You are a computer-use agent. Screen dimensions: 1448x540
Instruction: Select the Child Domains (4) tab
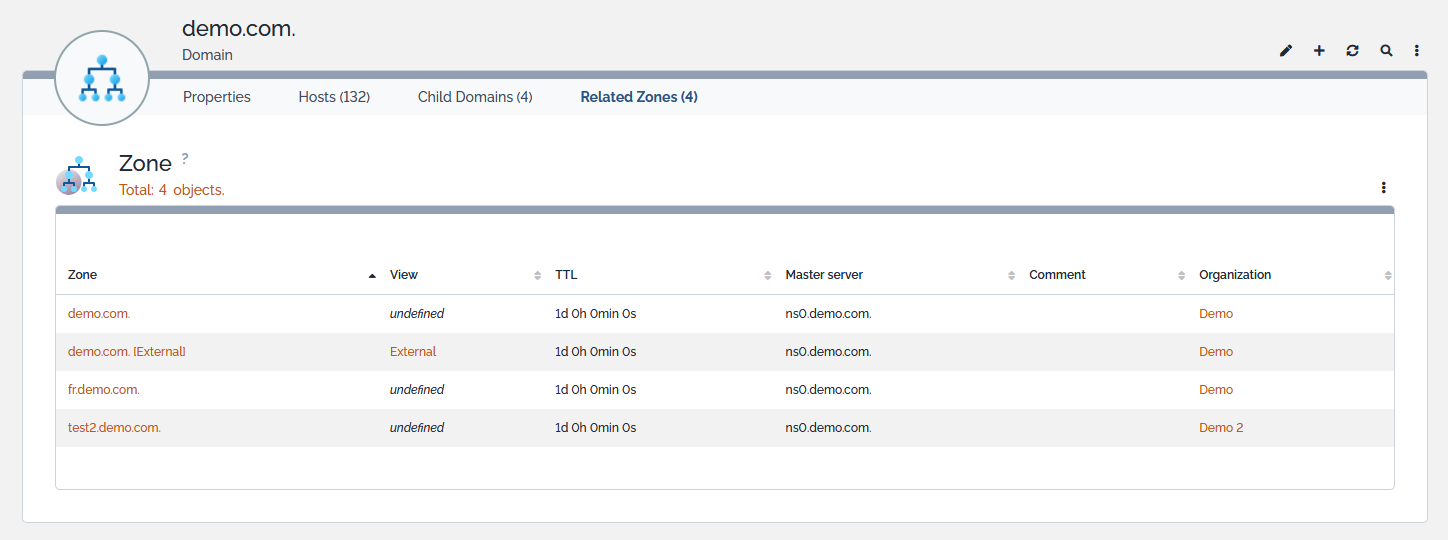tap(475, 97)
